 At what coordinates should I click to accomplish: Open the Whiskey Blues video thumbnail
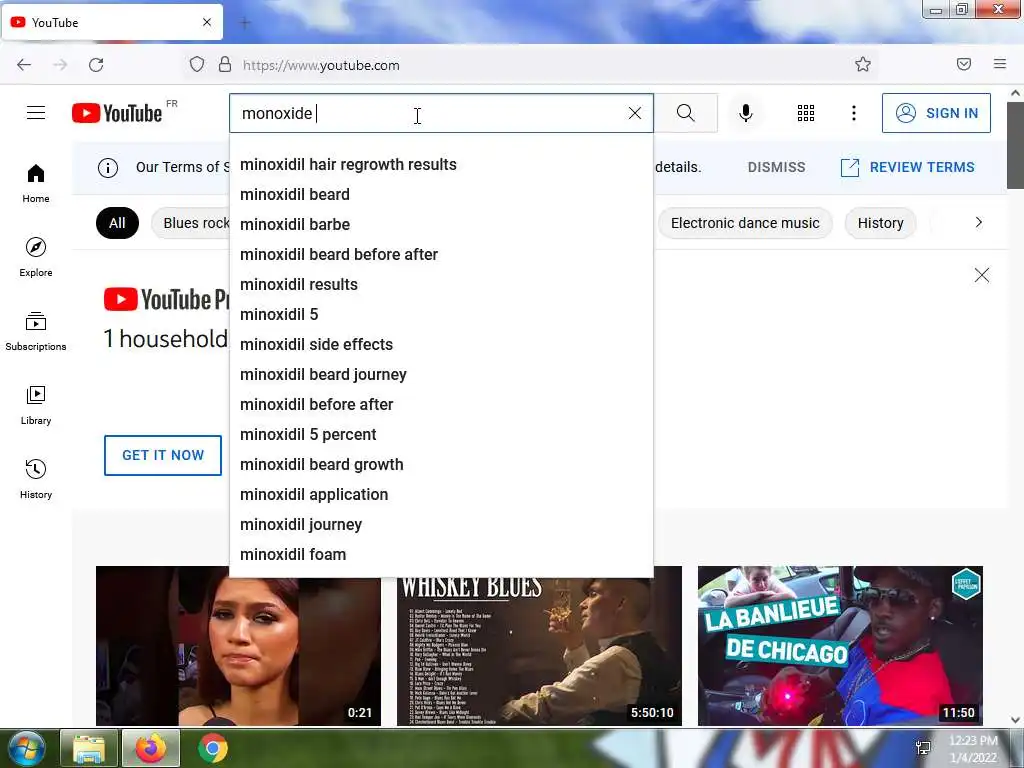click(539, 652)
